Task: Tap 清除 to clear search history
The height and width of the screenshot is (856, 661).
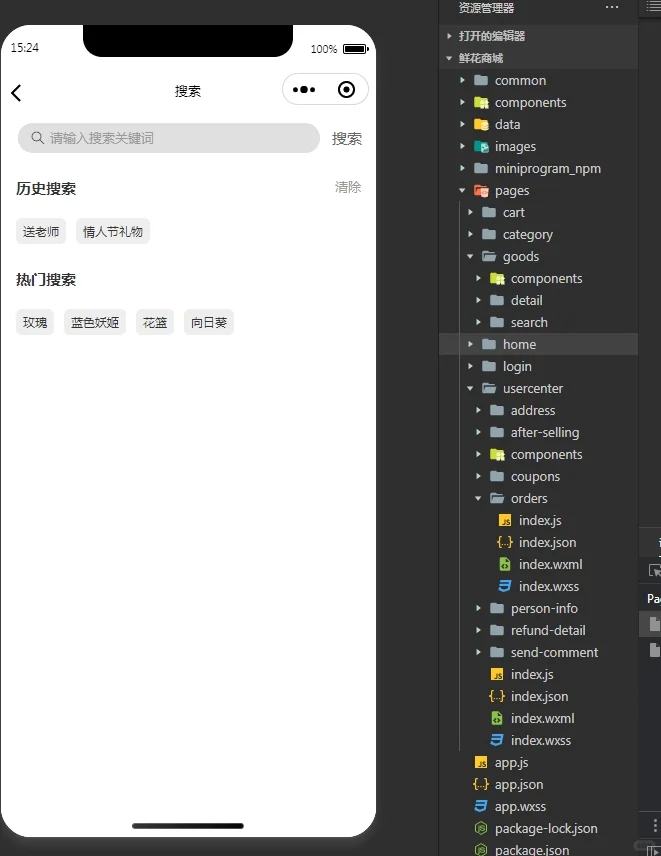Action: pos(348,187)
